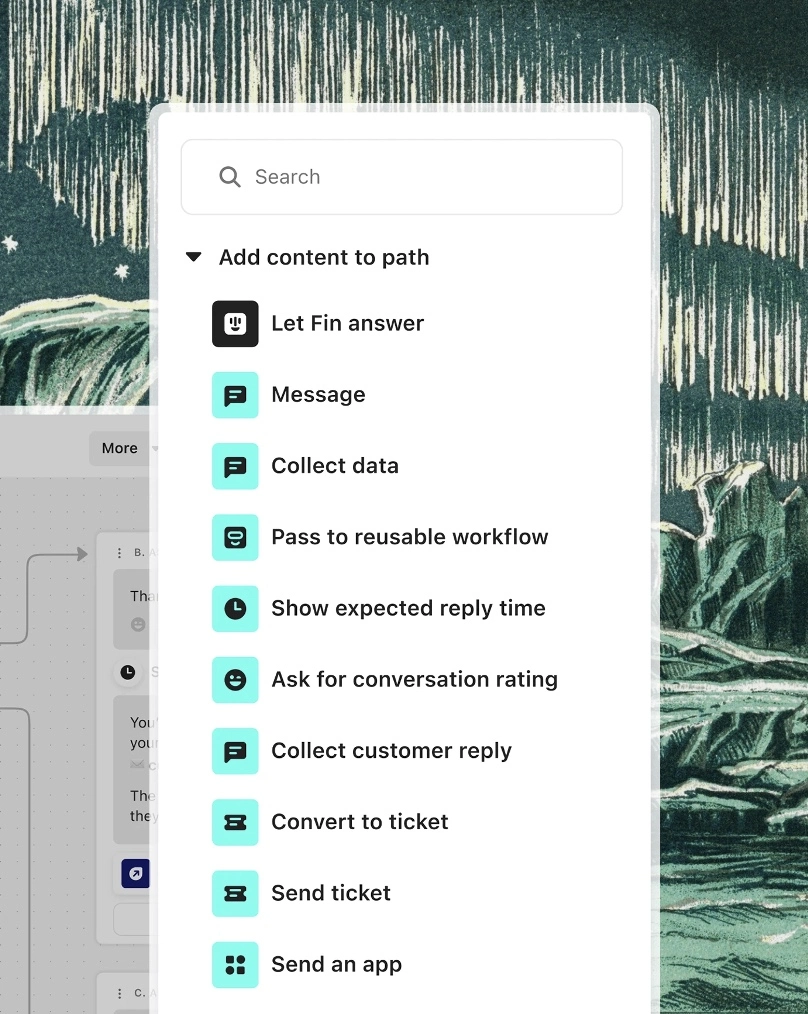Image resolution: width=808 pixels, height=1014 pixels.
Task: Collapse the Add content to path section
Action: coord(194,257)
